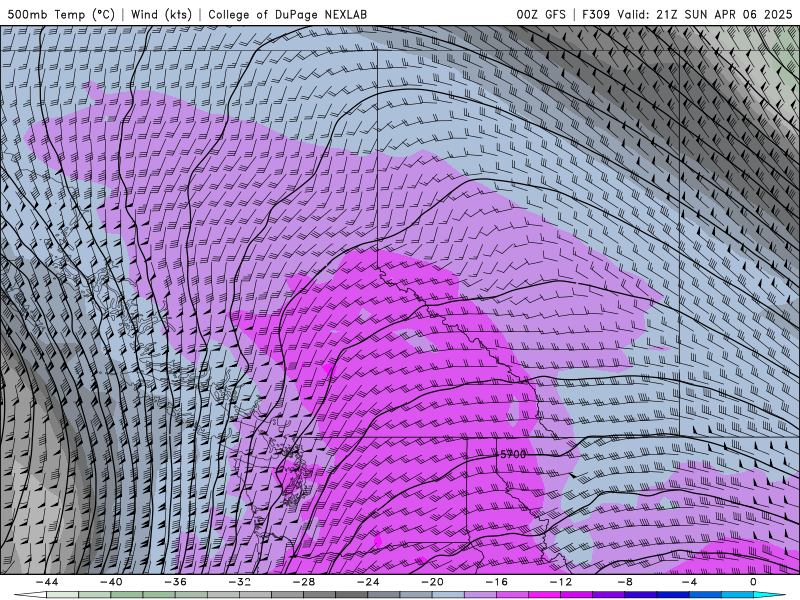Click the '5700' height contour label
The width and height of the screenshot is (800, 600).
tap(512, 454)
